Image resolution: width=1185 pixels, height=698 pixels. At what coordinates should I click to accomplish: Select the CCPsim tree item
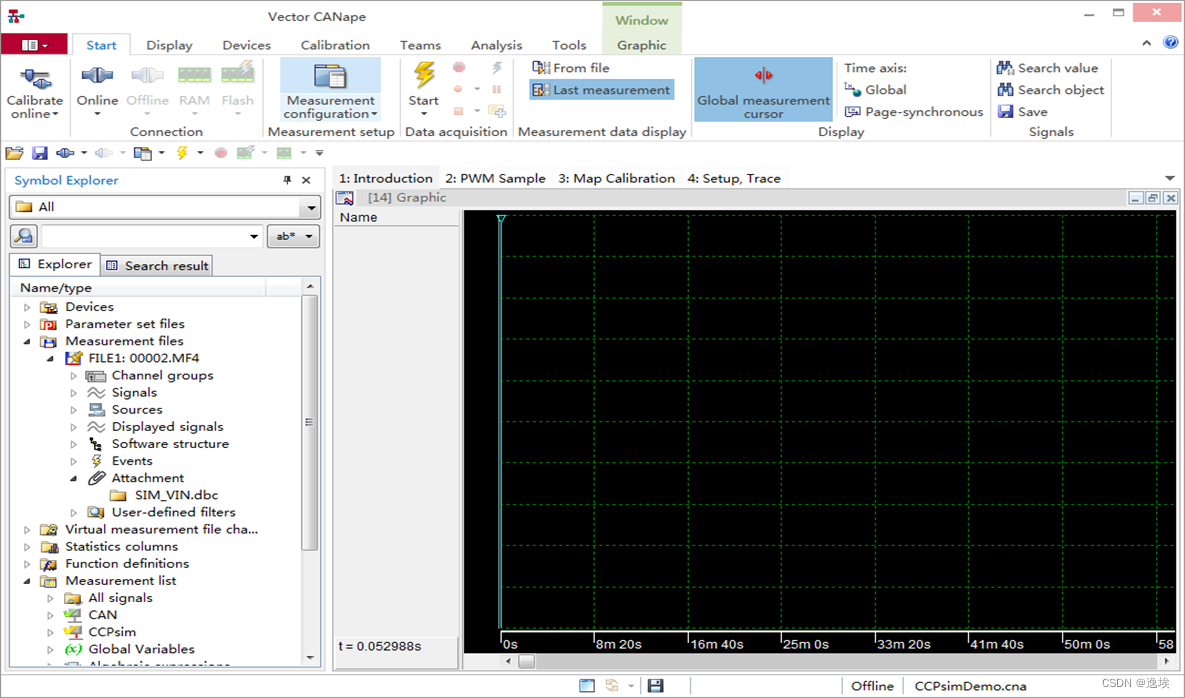coord(112,632)
